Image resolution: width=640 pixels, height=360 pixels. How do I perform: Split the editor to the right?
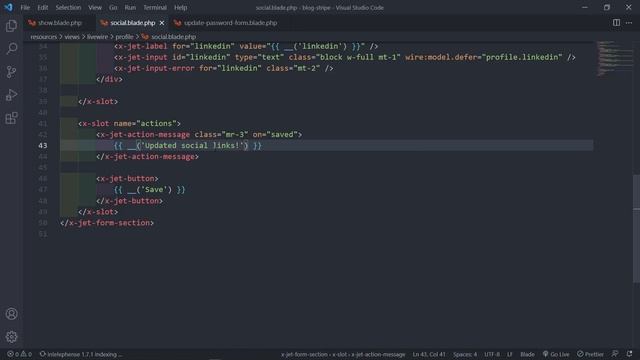tap(616, 23)
